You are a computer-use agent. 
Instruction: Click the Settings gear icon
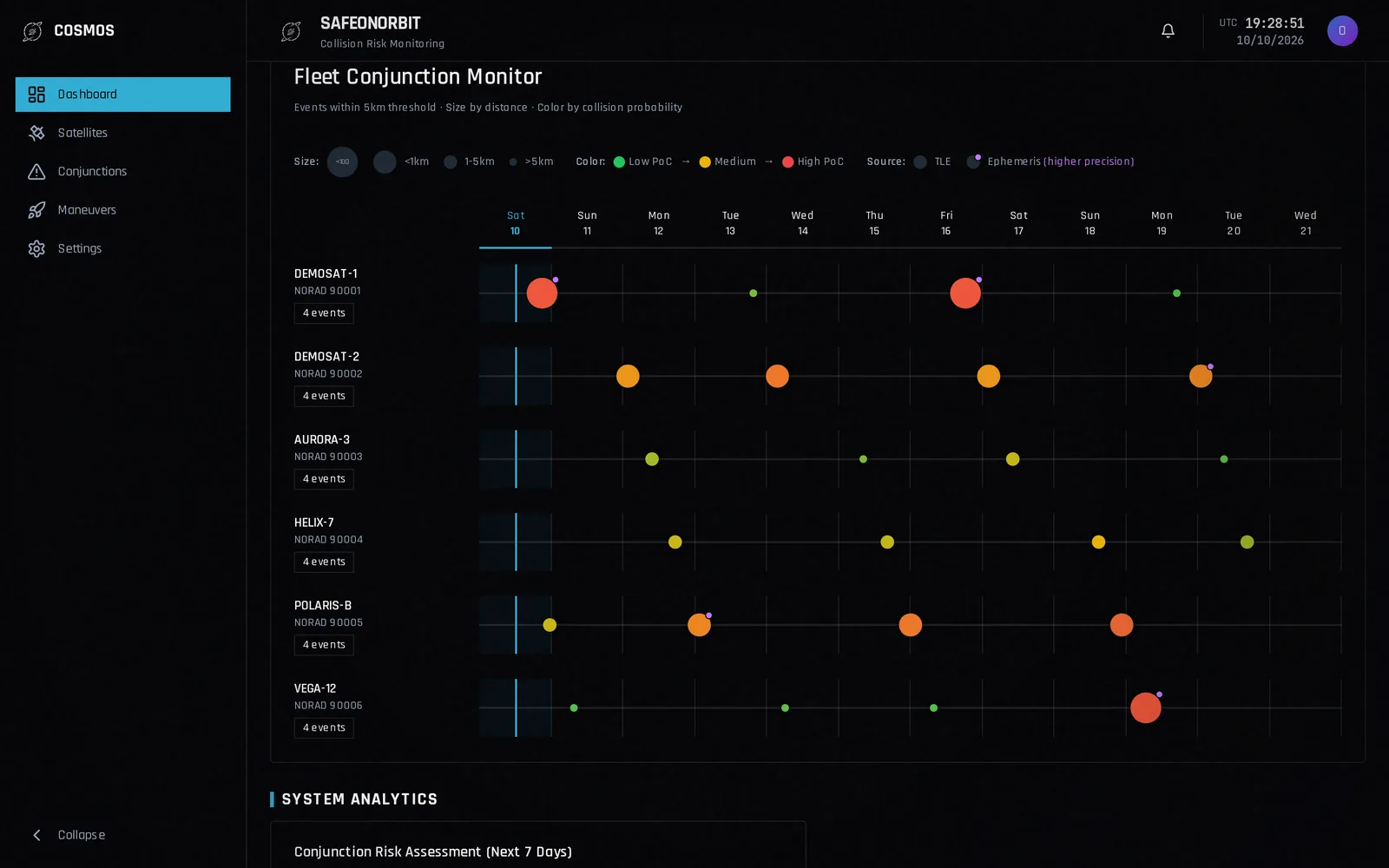[36, 248]
